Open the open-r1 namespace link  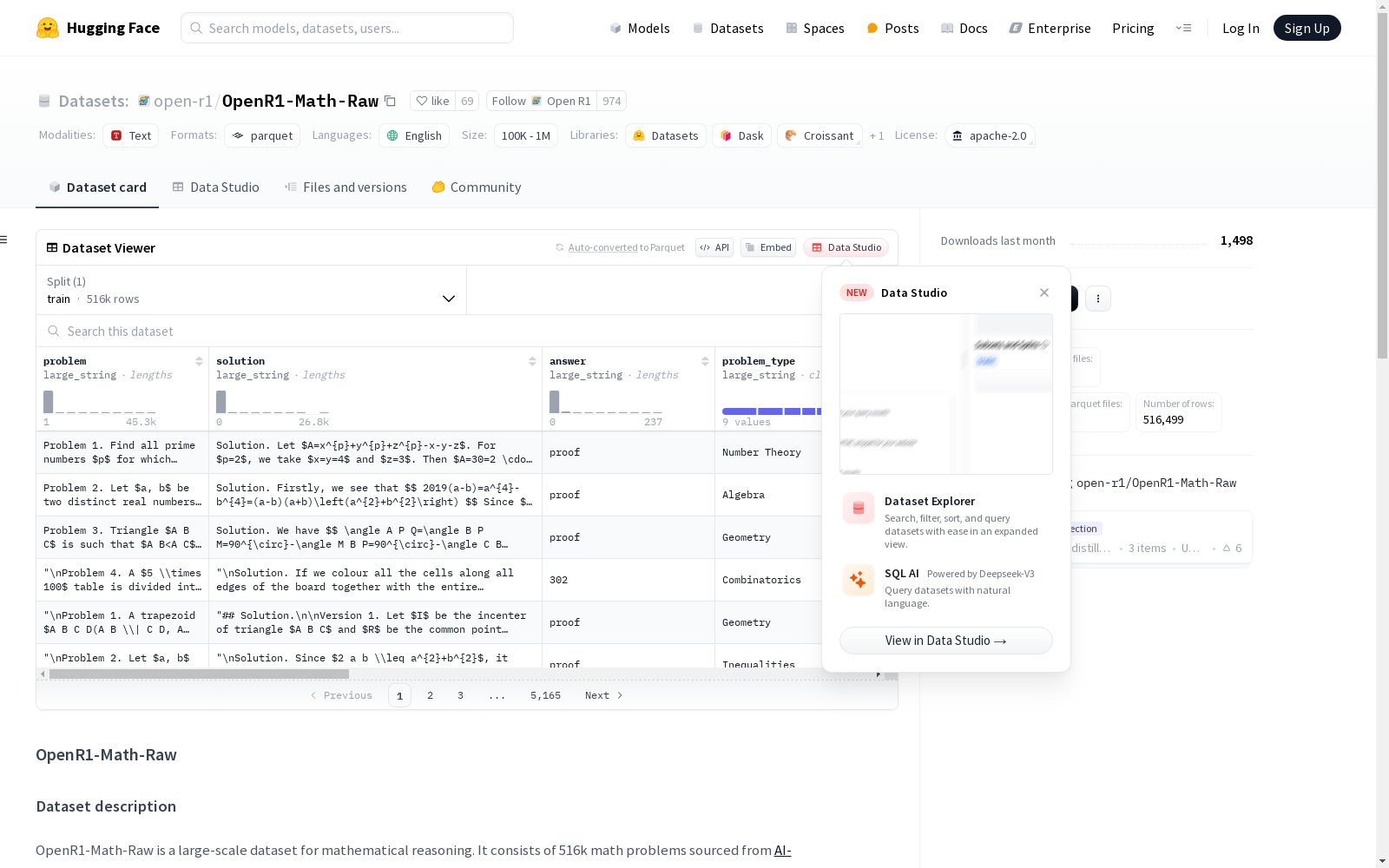point(183,101)
